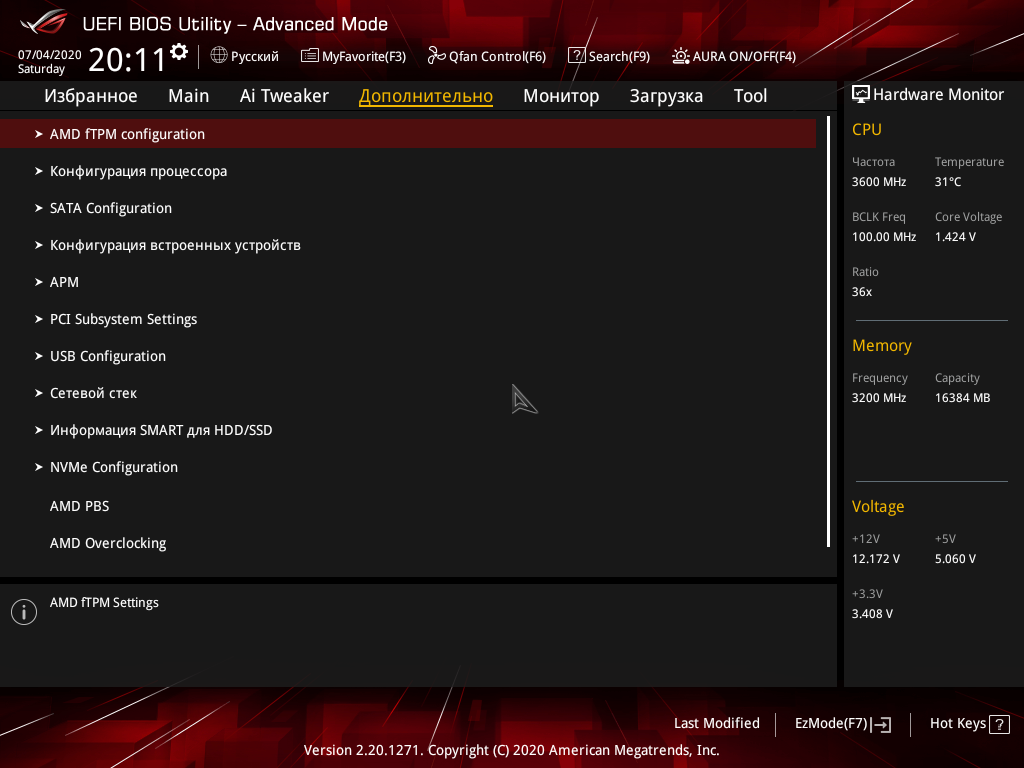This screenshot has height=768, width=1024.
Task: Click +12V reading 12.172 V
Action: click(876, 559)
